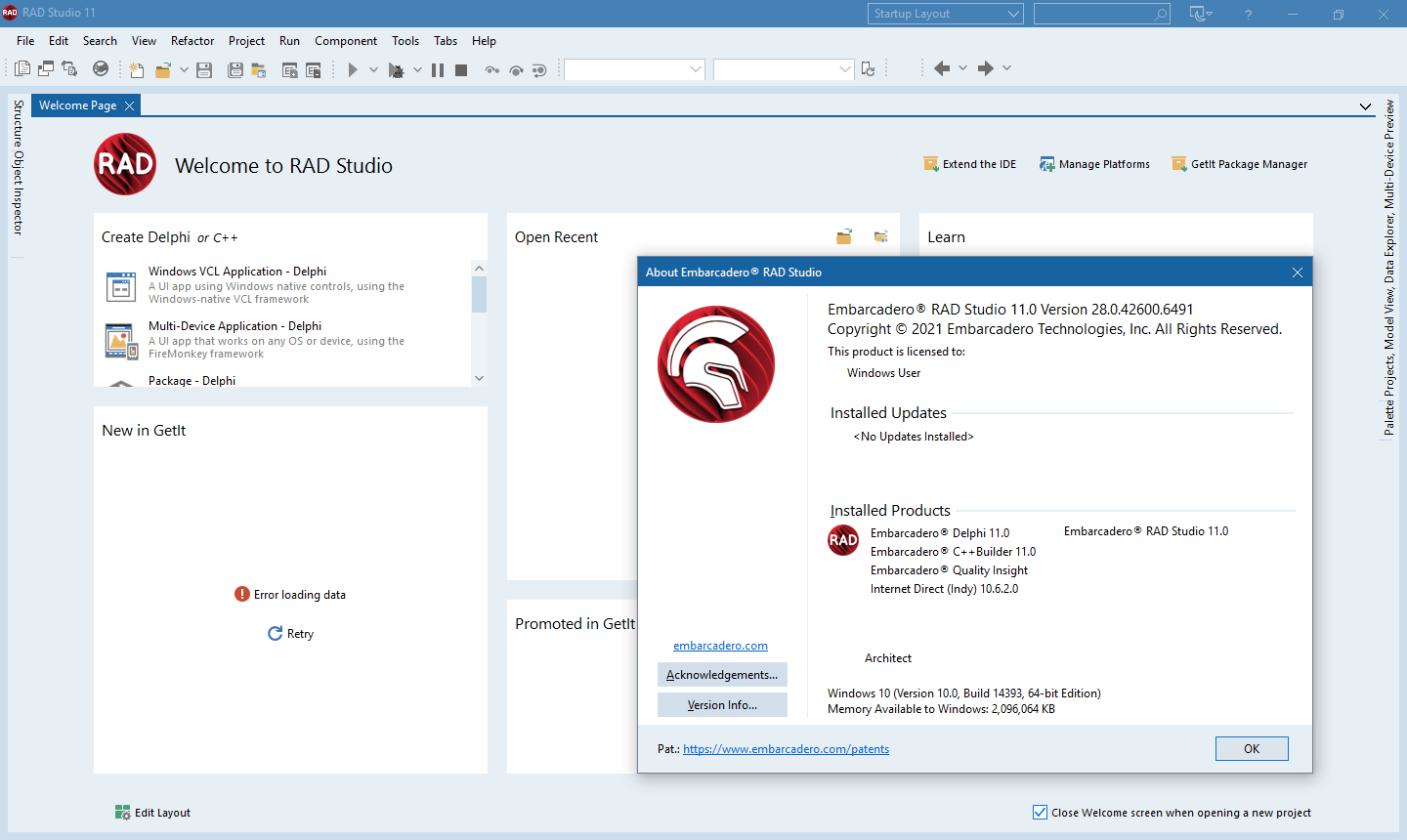Click the View Unit icon in toolbar
Screen dimensions: 1407x840
(x=22, y=68)
